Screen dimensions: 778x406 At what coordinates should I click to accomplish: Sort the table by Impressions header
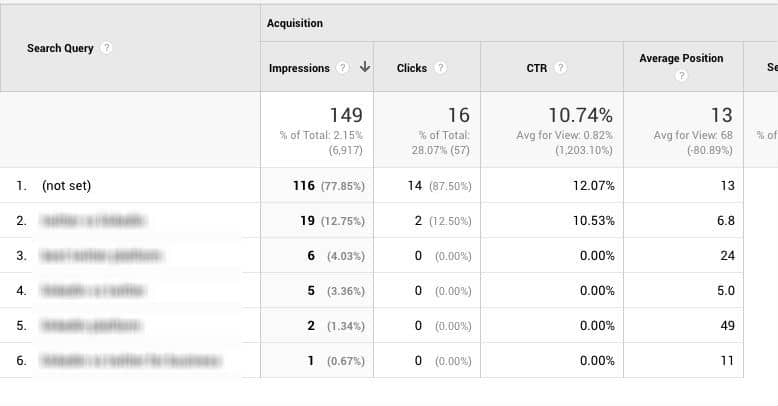[299, 68]
